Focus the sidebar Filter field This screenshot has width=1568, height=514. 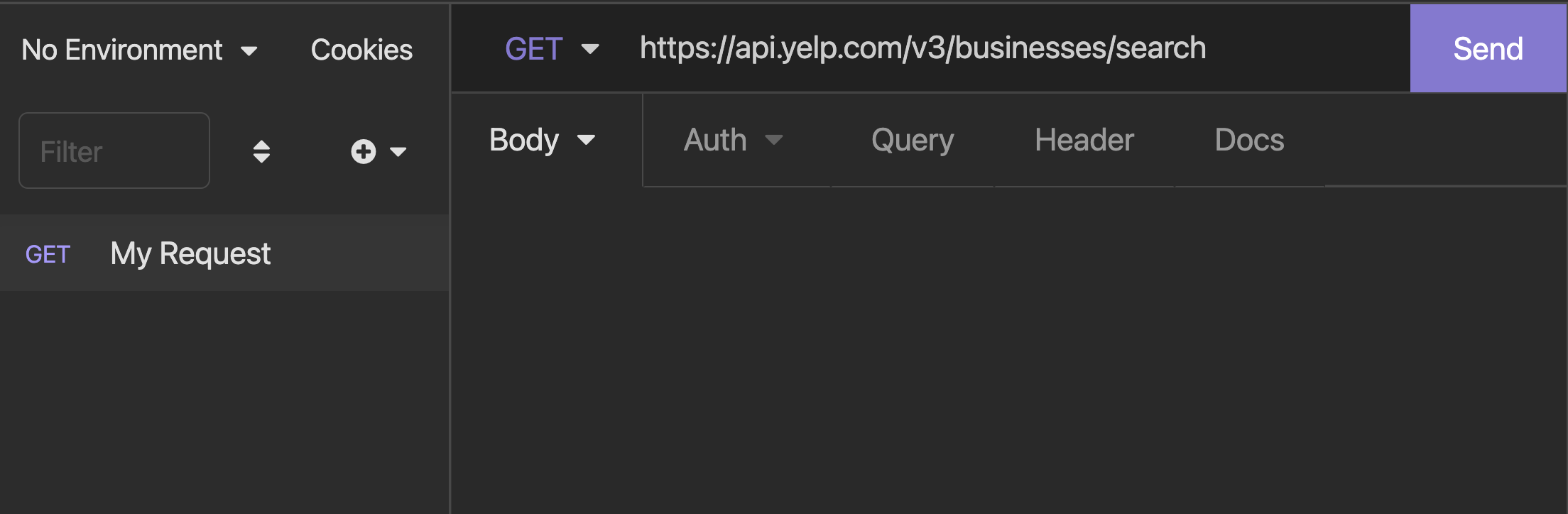[114, 151]
